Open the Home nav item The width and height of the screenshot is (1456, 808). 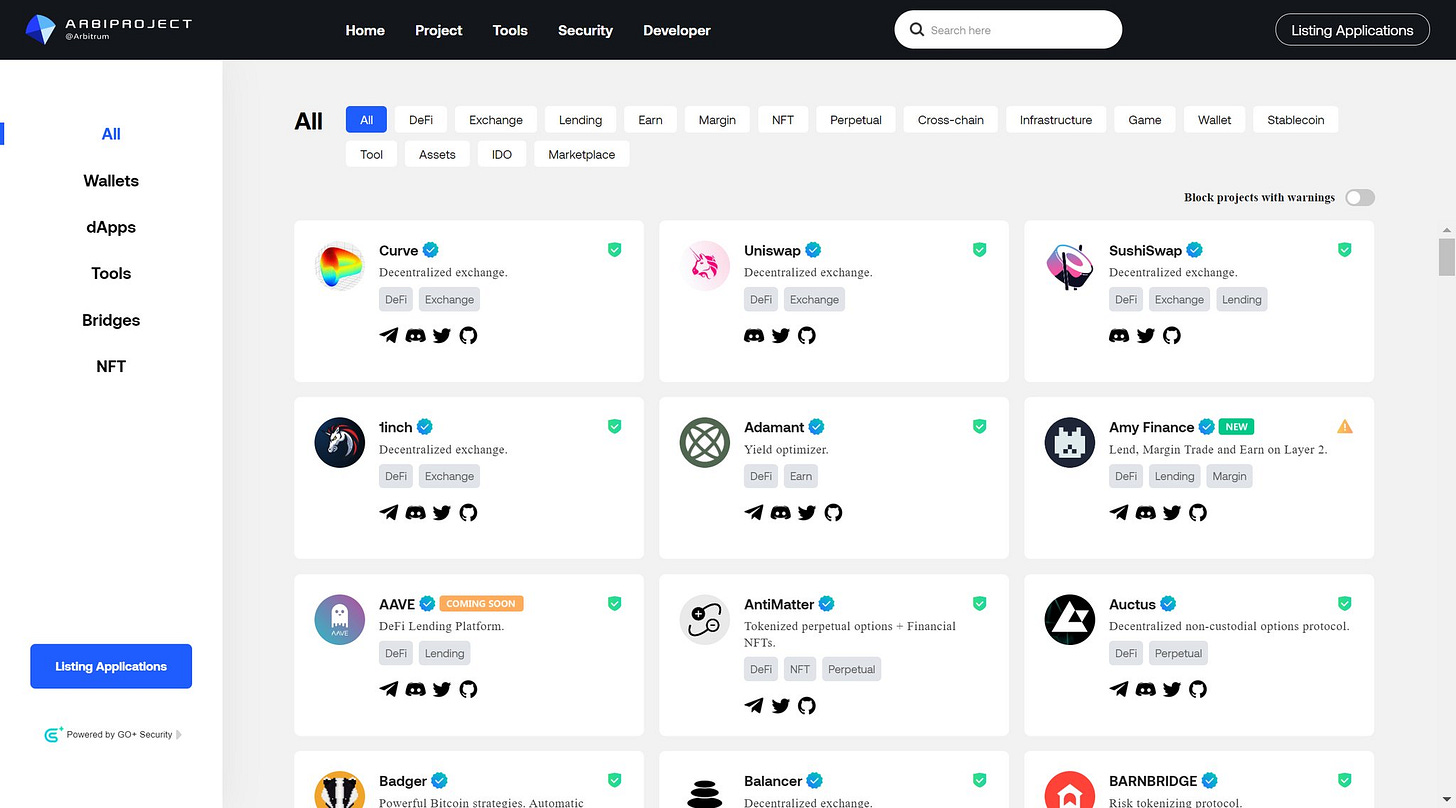(x=365, y=30)
